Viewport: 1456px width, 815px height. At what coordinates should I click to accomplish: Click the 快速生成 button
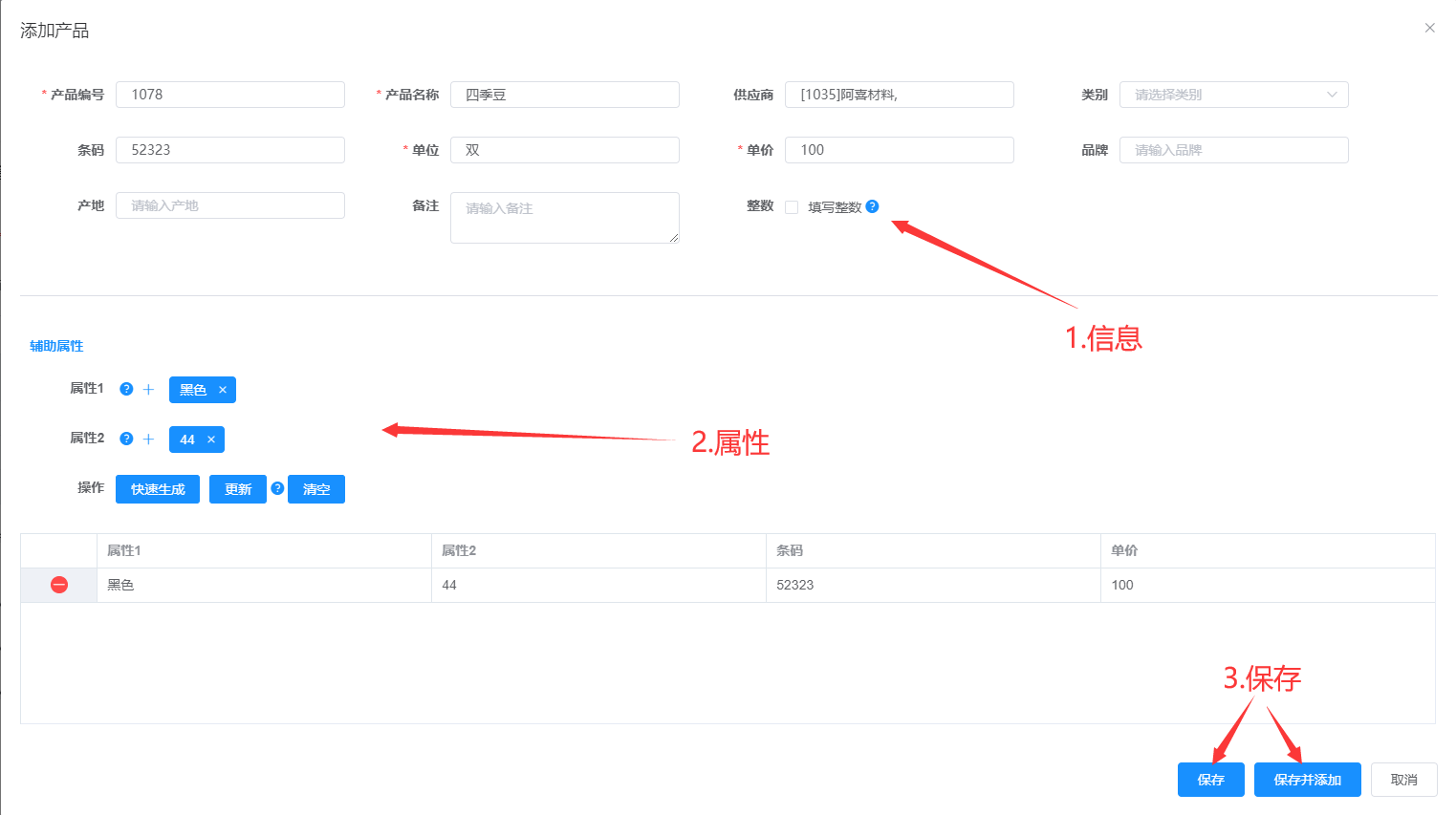click(158, 489)
